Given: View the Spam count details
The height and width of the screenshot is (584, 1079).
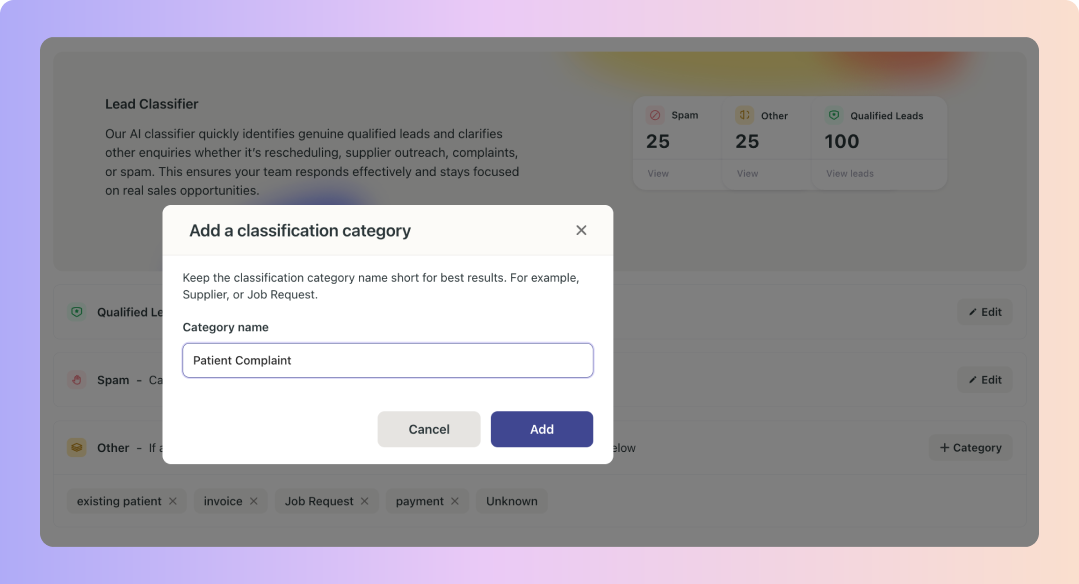Looking at the screenshot, I should [658, 173].
